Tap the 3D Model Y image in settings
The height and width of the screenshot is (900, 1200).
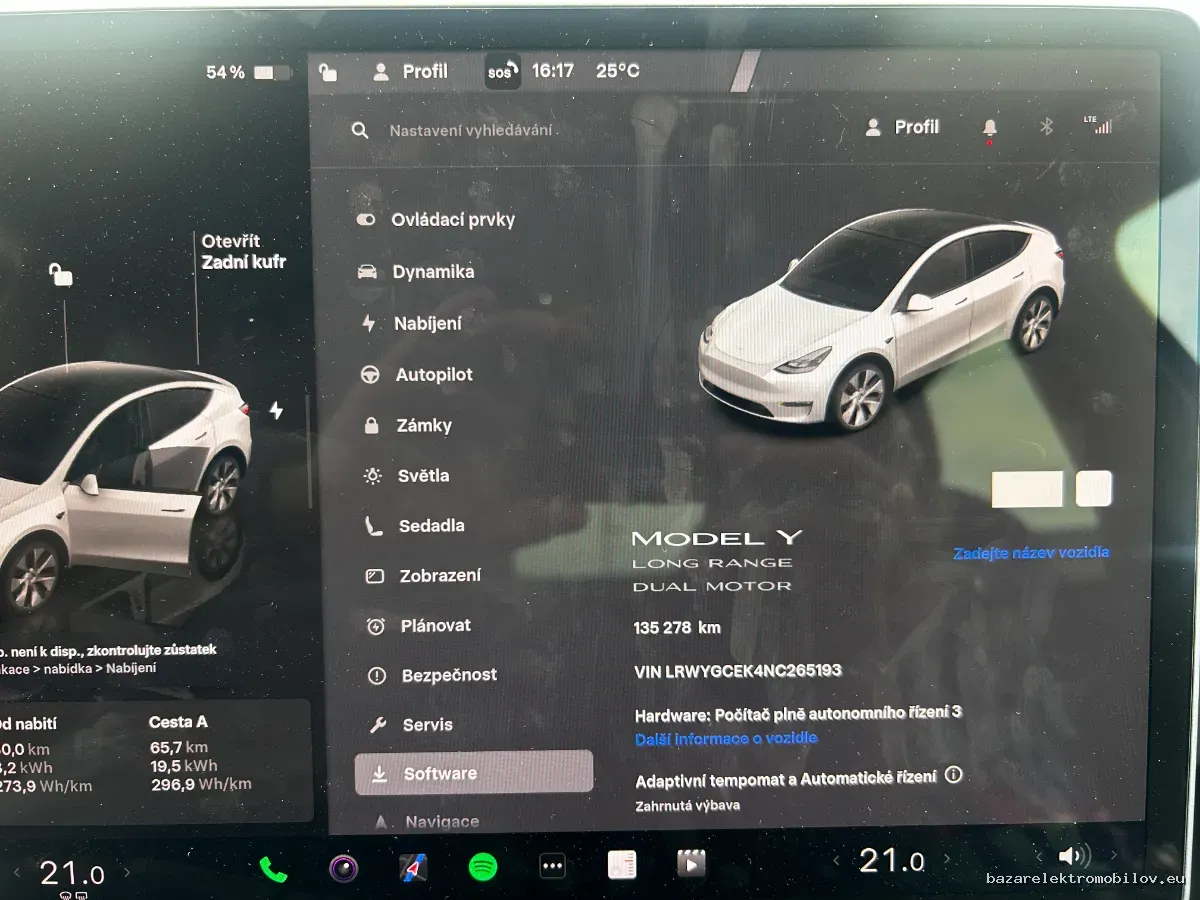881,320
